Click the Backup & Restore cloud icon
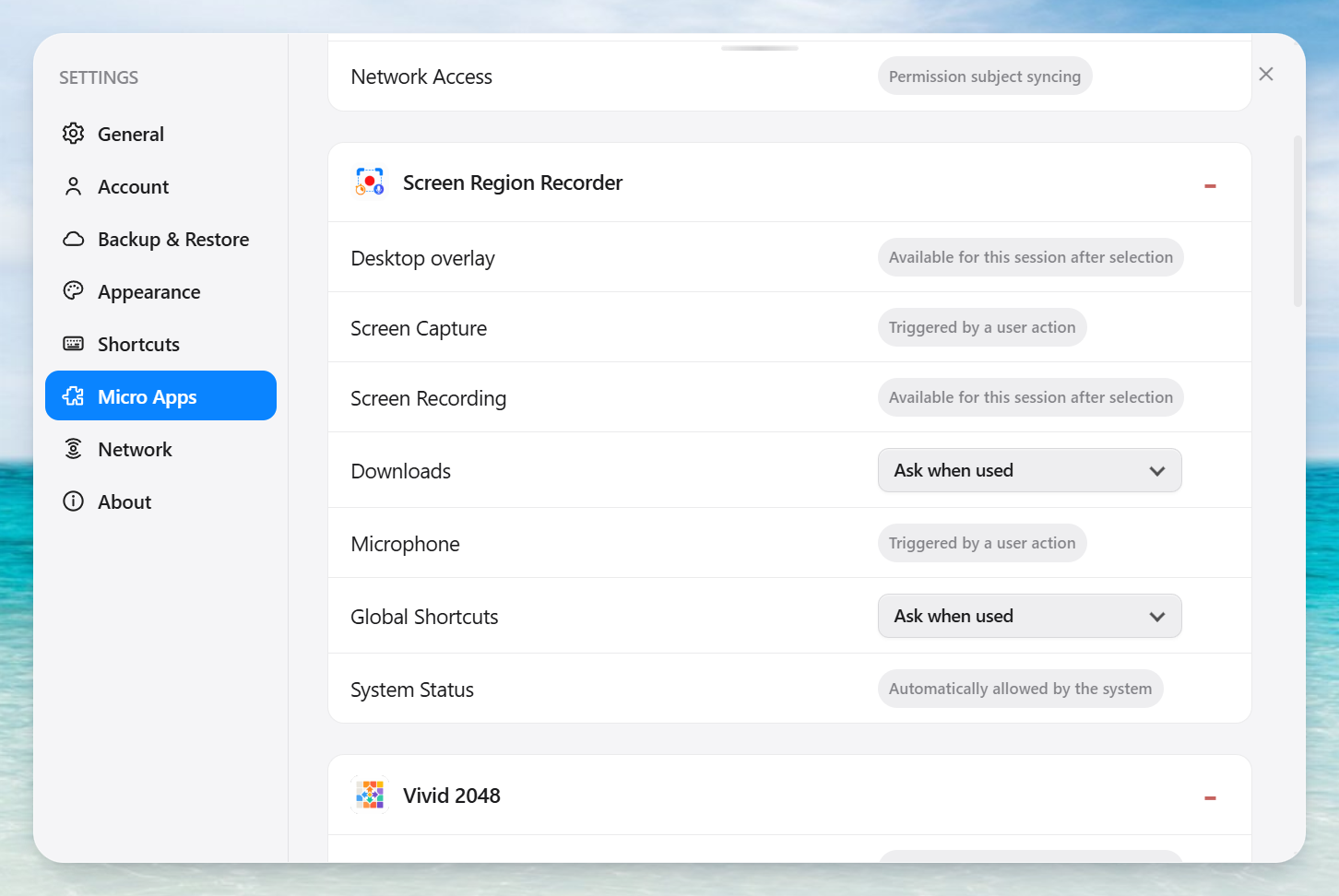The image size is (1339, 896). click(74, 239)
